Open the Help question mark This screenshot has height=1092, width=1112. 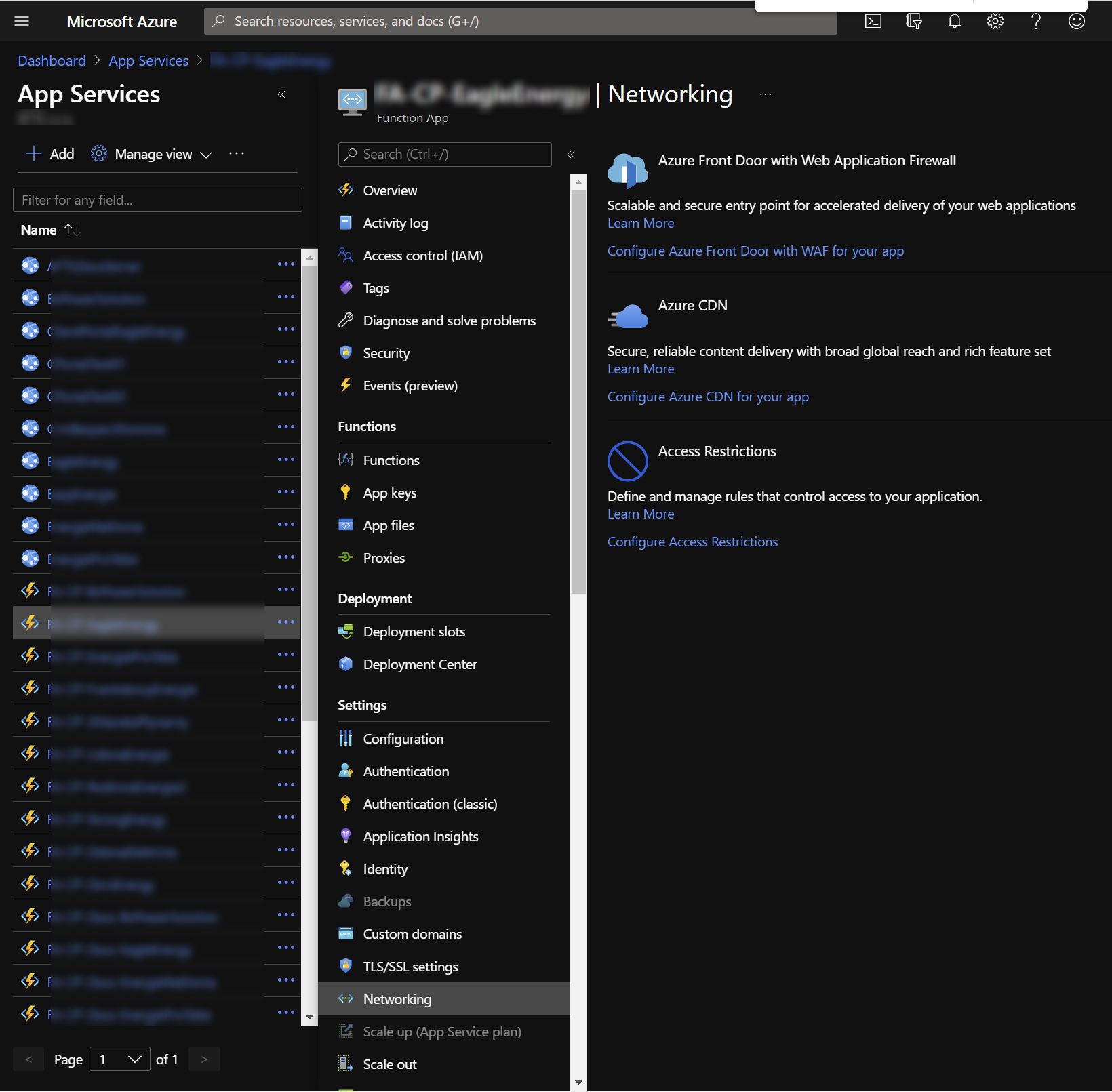1036,21
